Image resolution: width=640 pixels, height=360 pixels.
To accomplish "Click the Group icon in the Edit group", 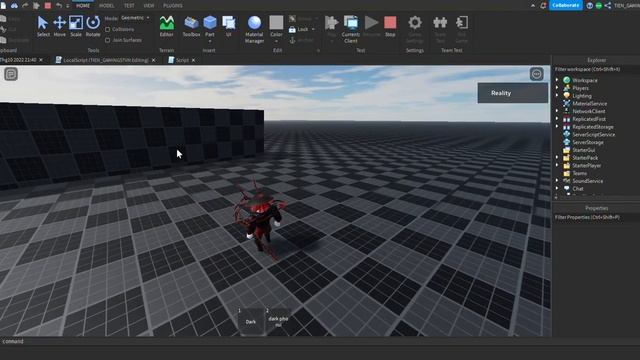I will 292,18.
